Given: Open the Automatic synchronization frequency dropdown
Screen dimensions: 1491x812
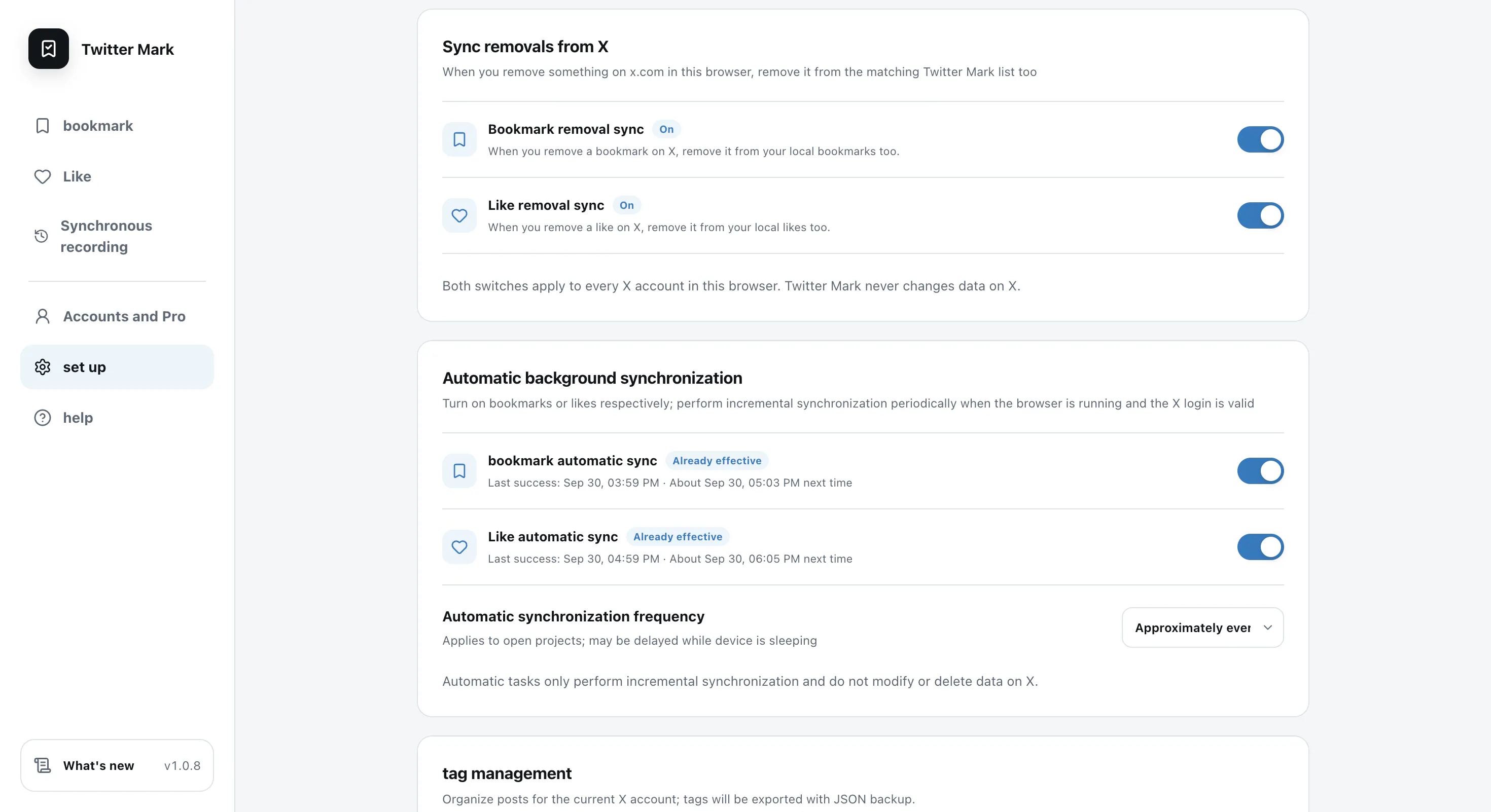Looking at the screenshot, I should coord(1202,628).
